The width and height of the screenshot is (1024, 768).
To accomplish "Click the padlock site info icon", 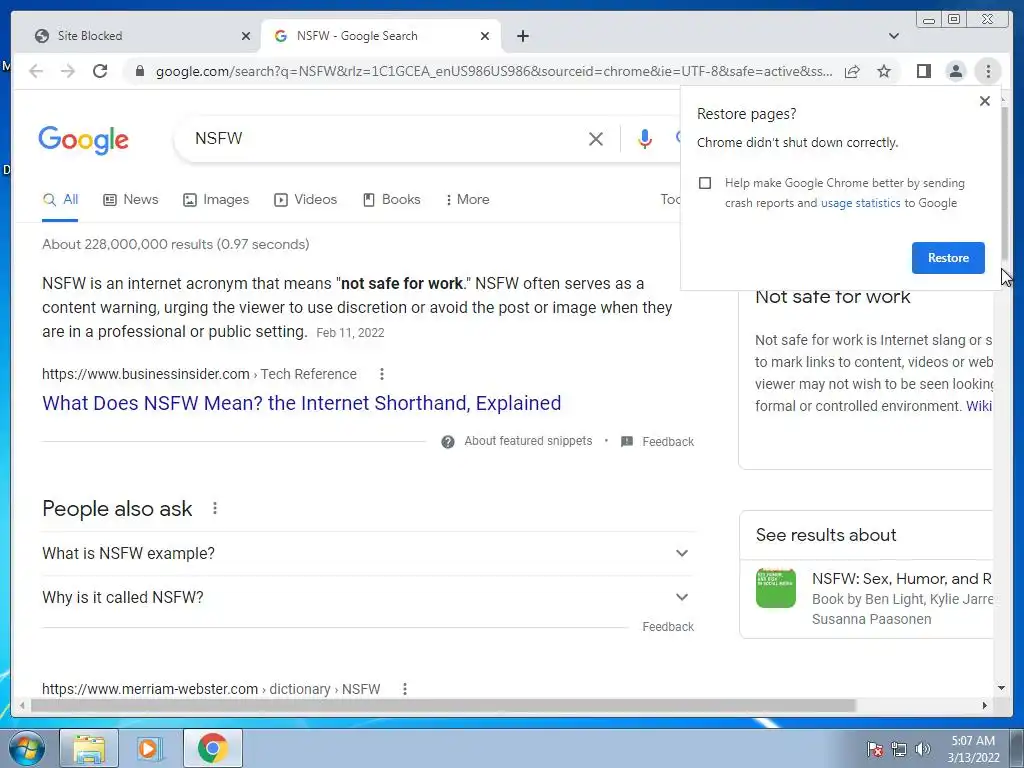I will coord(139,71).
